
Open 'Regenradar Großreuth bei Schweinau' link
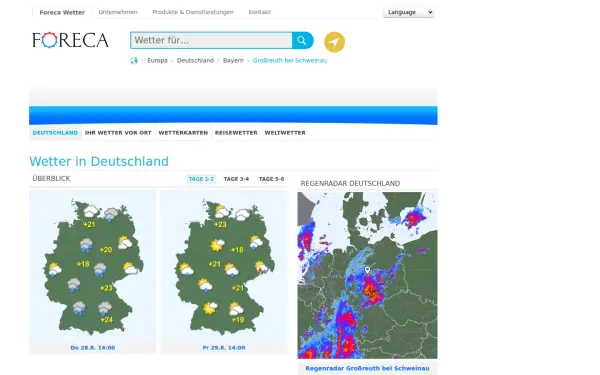click(x=367, y=368)
